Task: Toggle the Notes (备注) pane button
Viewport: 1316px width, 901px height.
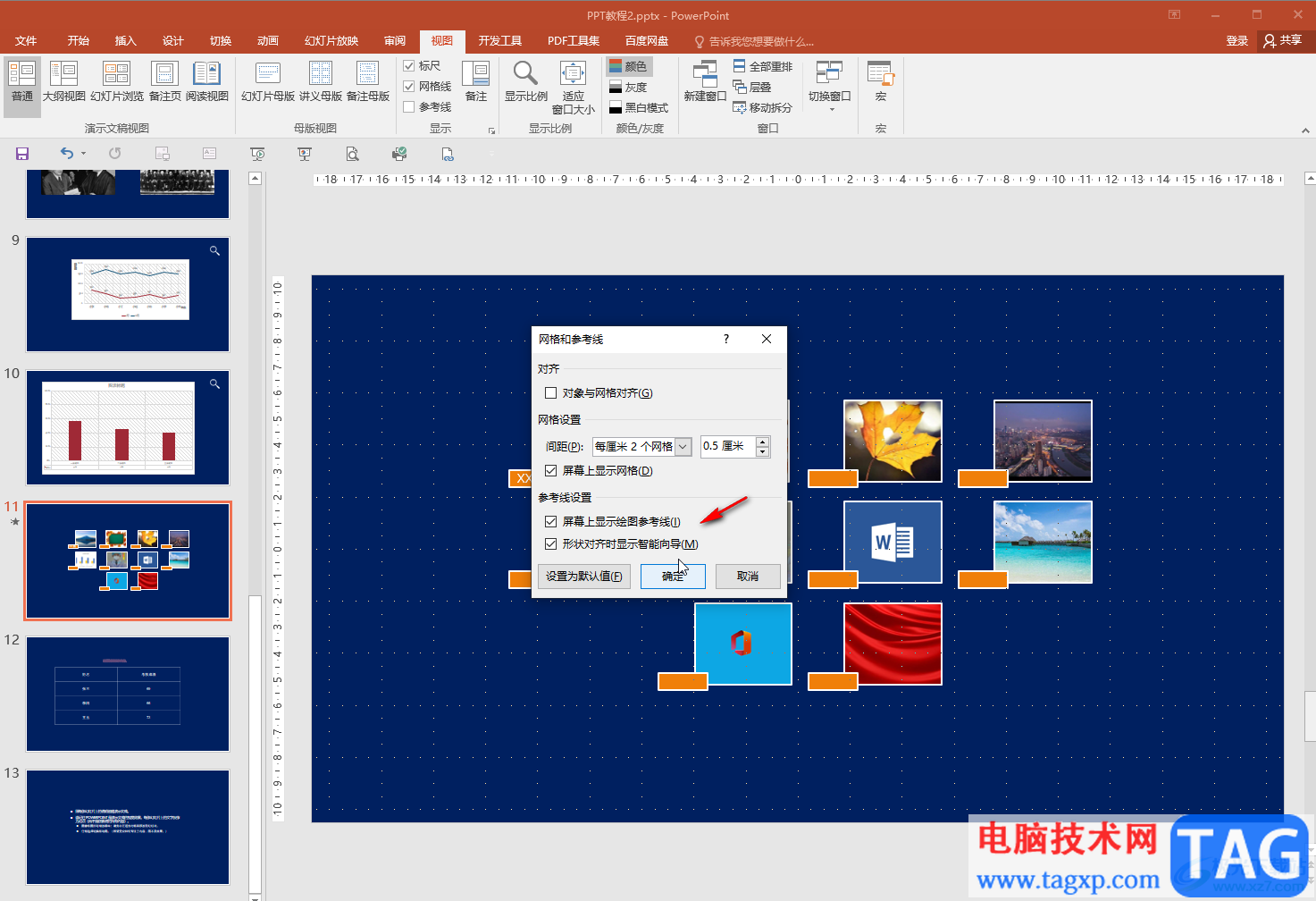Action: coord(476,82)
